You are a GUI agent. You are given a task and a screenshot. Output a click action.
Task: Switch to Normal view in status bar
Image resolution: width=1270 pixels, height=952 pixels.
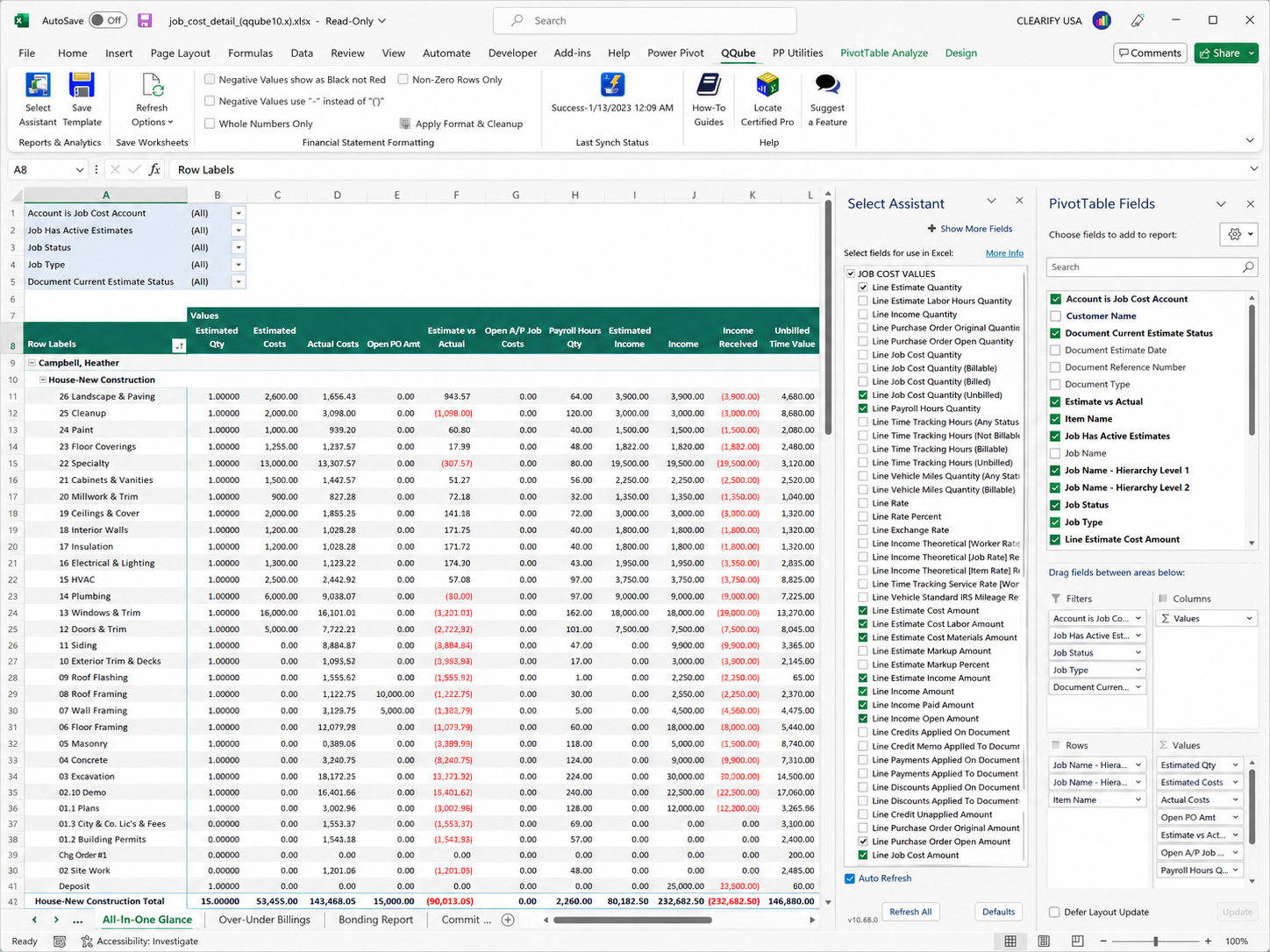tap(1010, 941)
